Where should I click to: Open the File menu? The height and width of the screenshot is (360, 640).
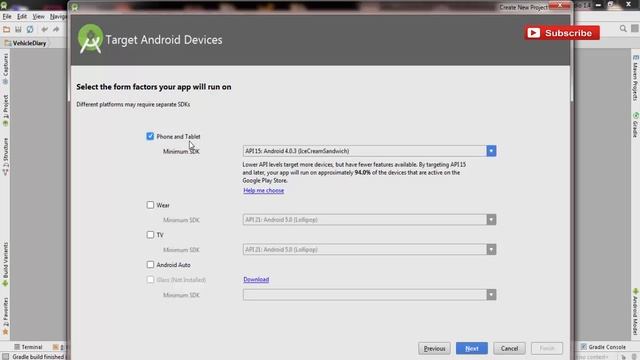[7, 17]
